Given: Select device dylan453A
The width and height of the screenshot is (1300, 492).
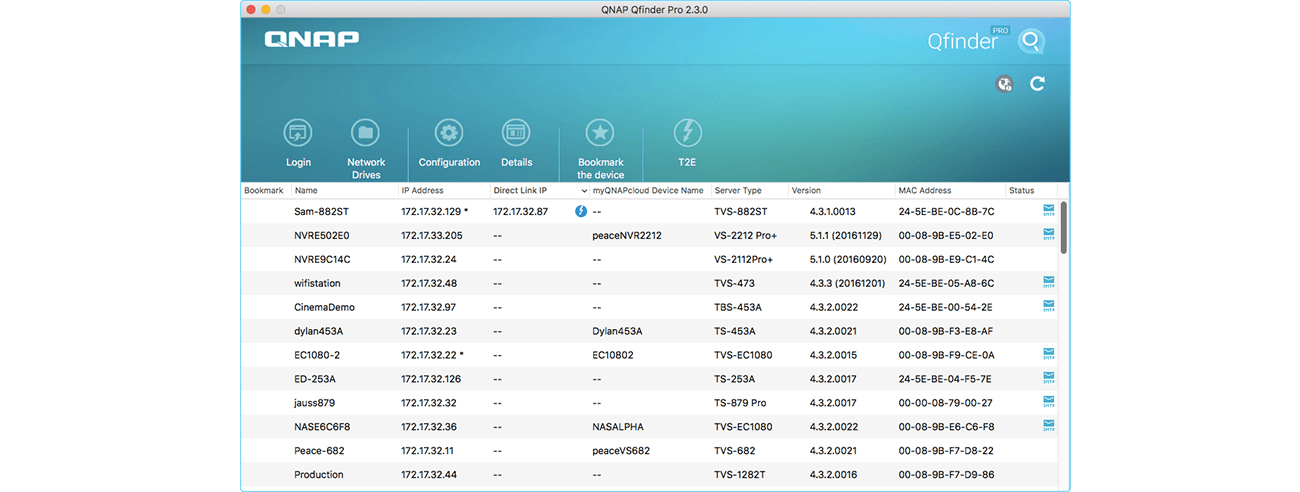Looking at the screenshot, I should 650,331.
